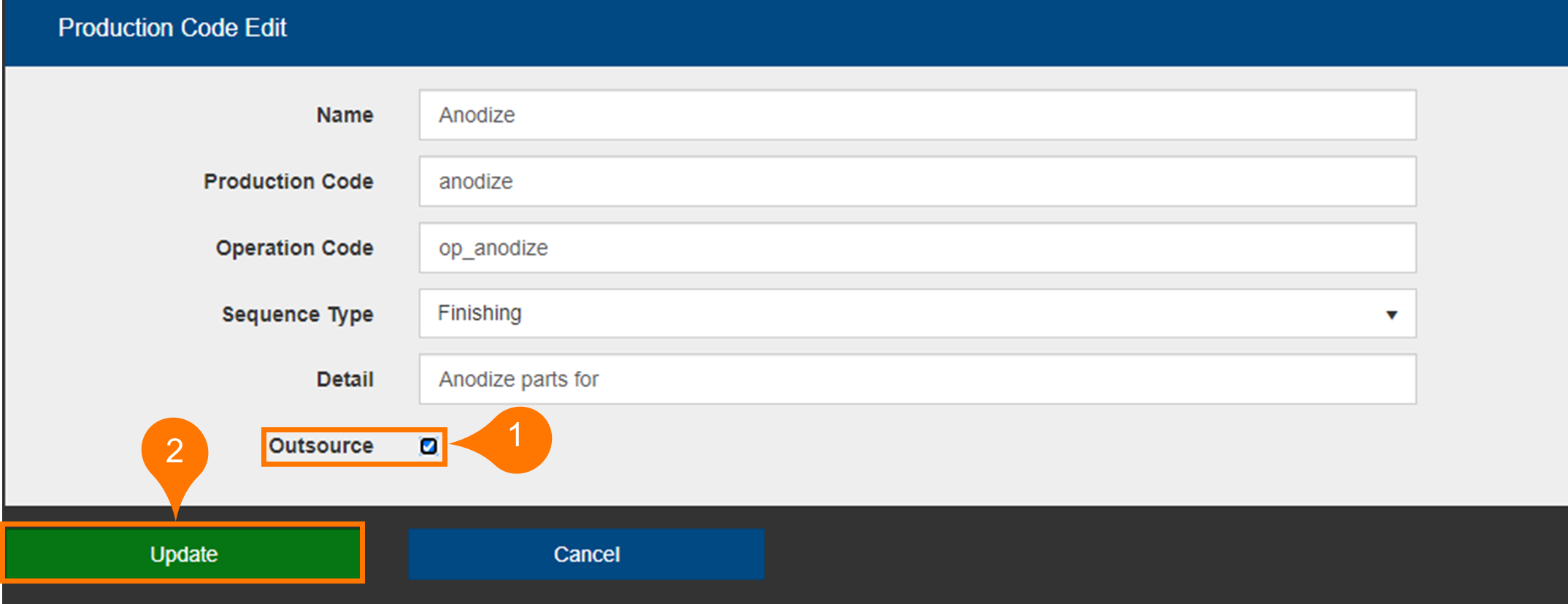Click the Name field label
The height and width of the screenshot is (604, 1568).
[x=345, y=115]
